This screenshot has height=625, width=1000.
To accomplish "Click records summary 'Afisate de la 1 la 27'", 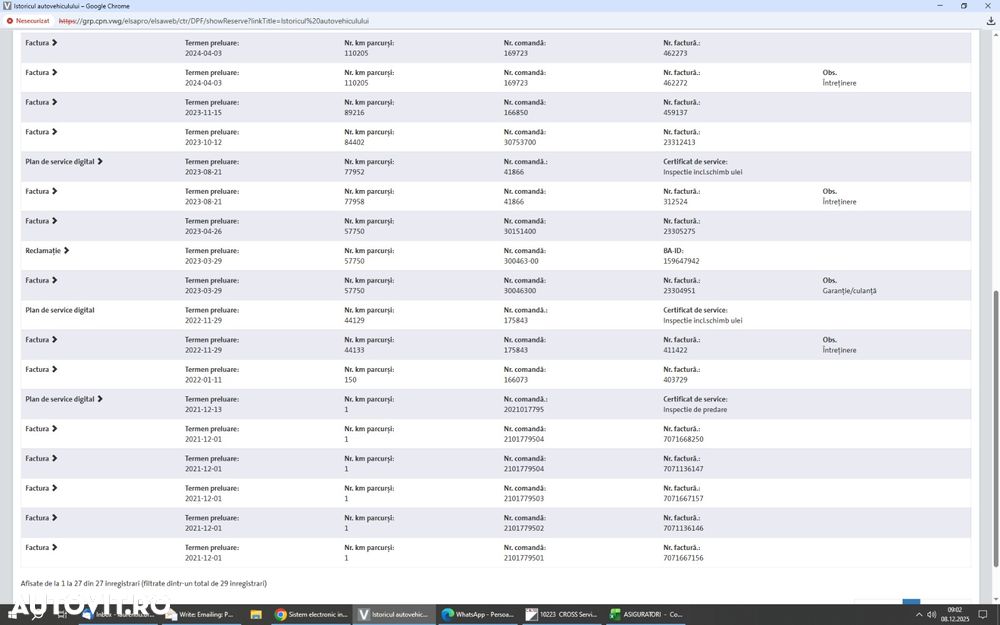I will point(143,584).
